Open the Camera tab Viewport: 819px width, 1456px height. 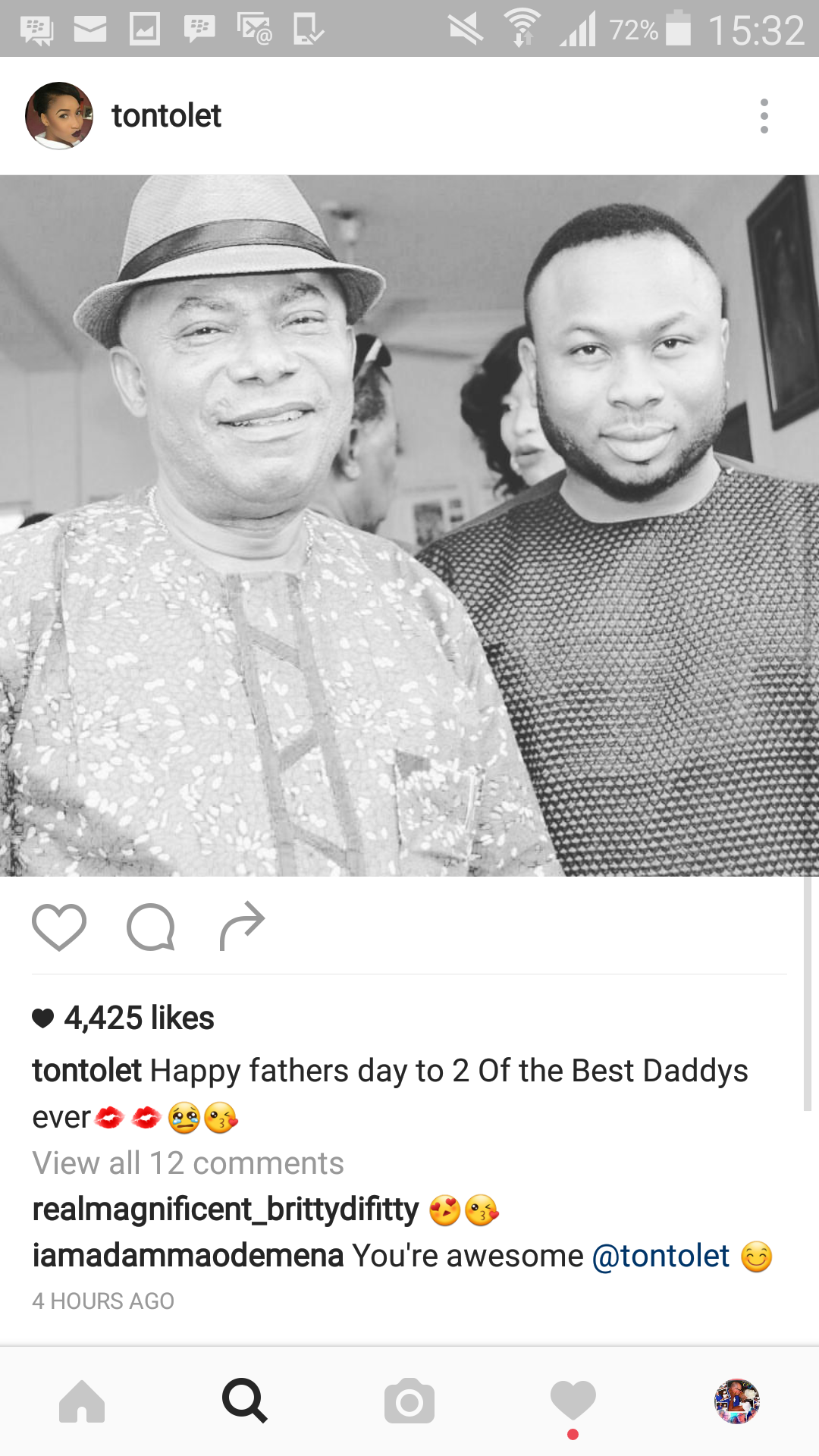coord(409,1401)
